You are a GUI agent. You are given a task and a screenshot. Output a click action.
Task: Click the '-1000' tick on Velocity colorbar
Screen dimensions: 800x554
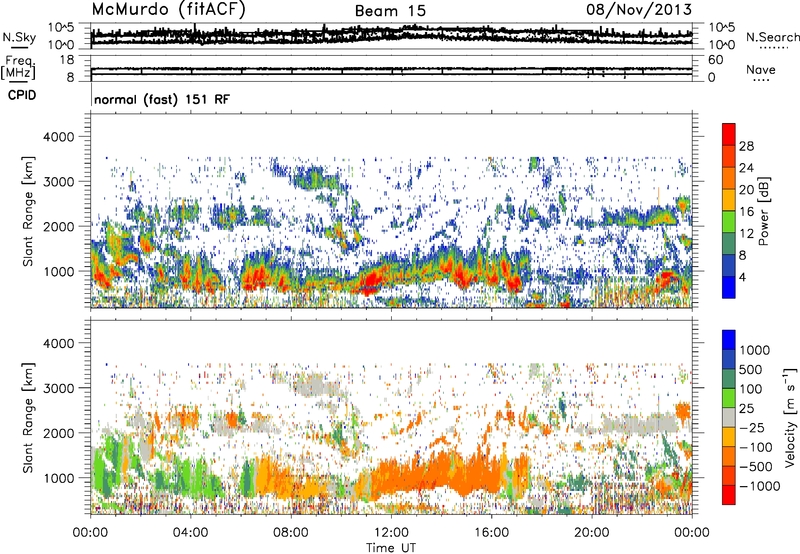760,486
